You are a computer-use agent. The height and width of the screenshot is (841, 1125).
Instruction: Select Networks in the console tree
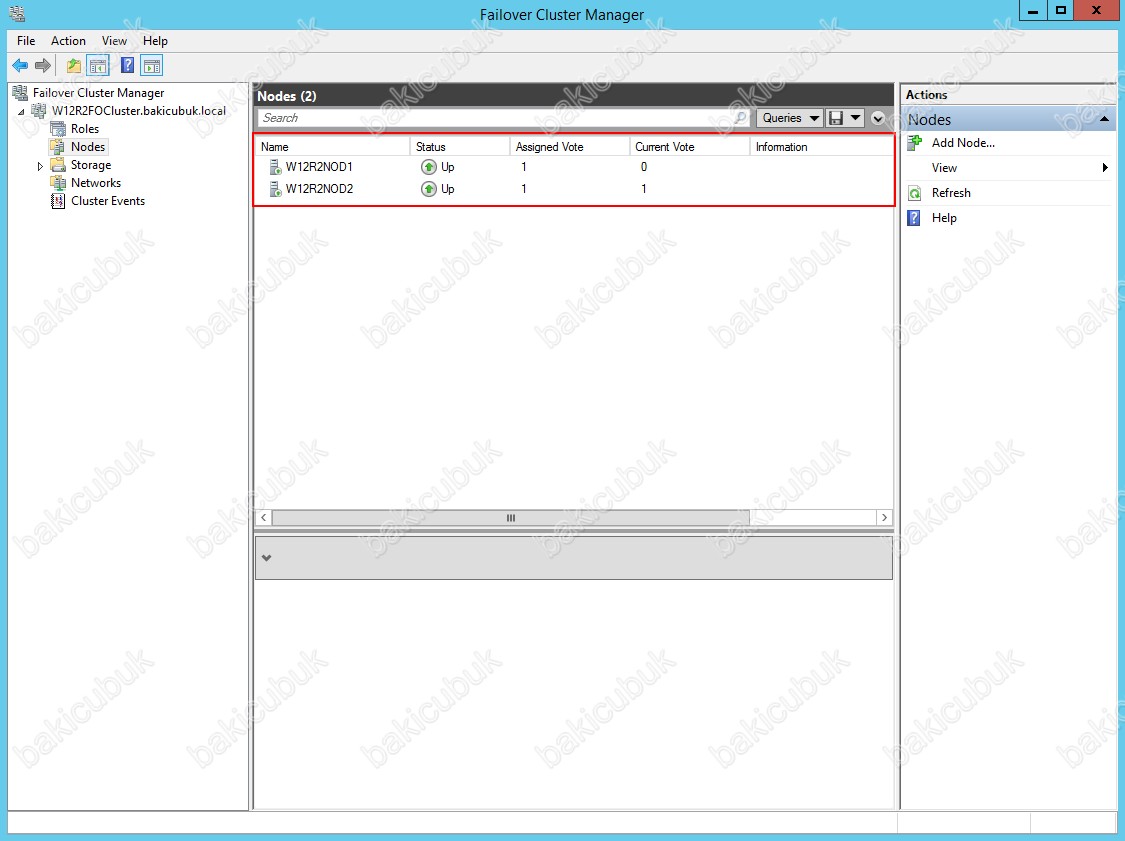tap(95, 183)
